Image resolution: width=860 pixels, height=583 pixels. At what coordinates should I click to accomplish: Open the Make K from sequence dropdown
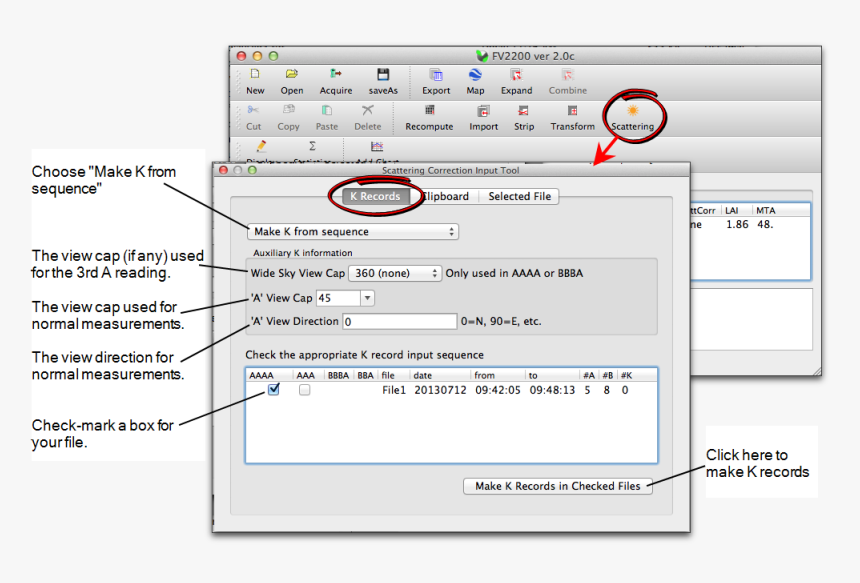tap(353, 231)
